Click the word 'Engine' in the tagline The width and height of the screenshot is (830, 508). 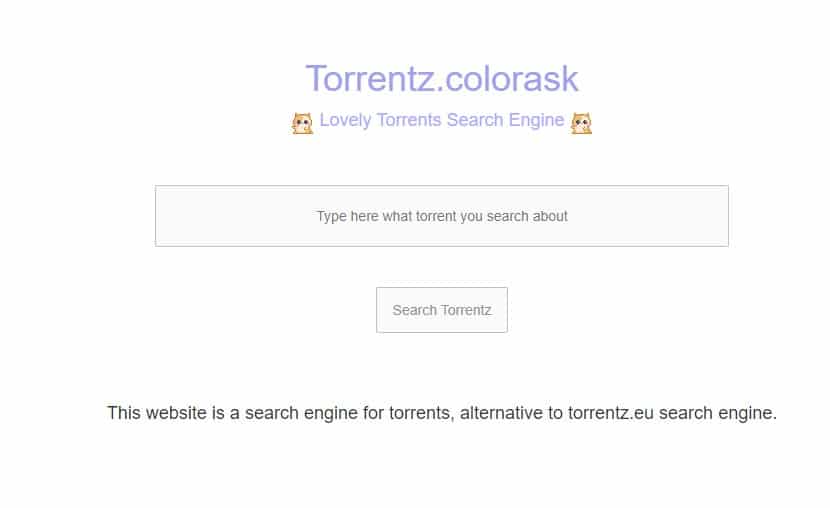coord(536,120)
